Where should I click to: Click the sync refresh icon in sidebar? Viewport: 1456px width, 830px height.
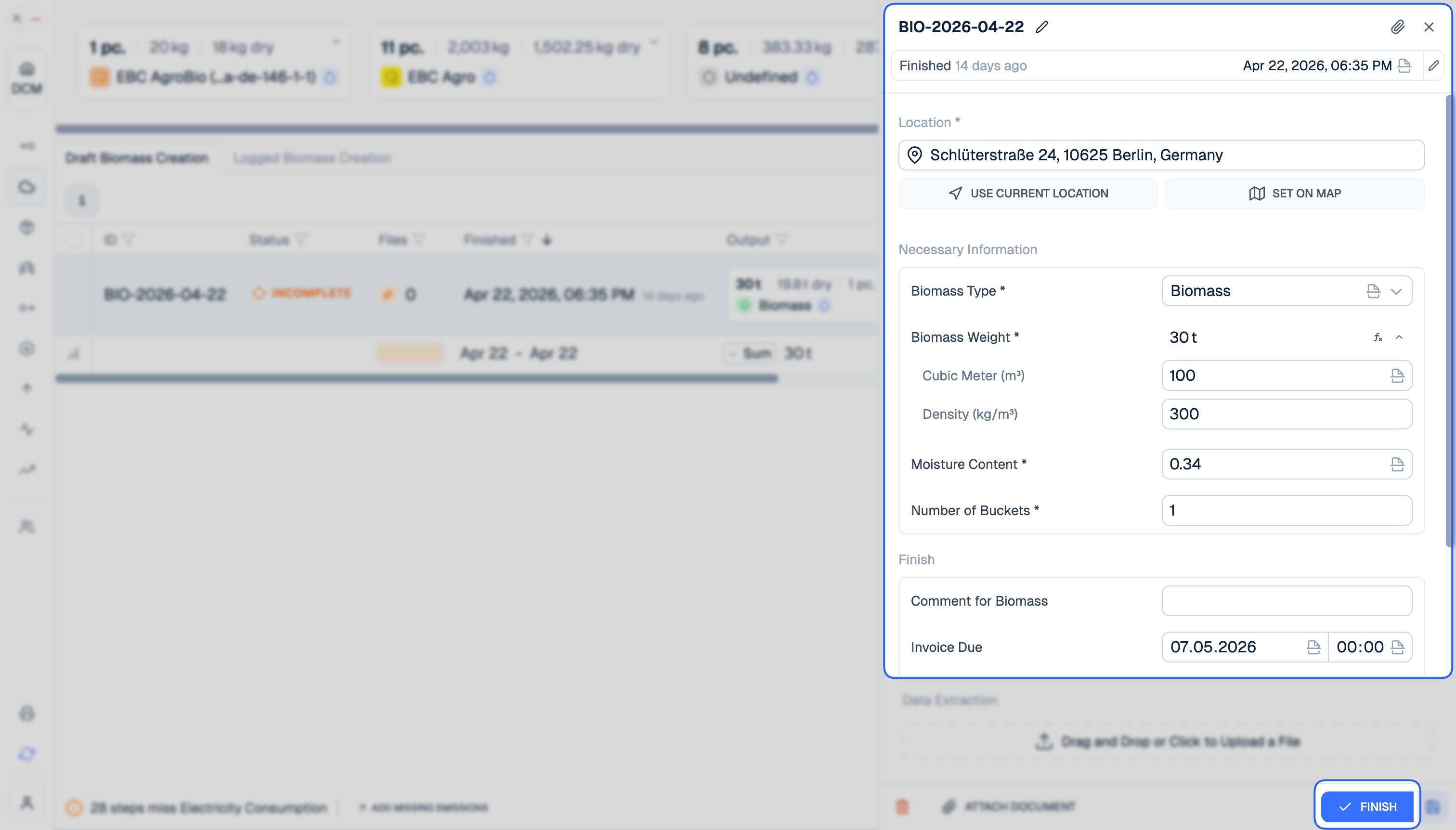[27, 754]
